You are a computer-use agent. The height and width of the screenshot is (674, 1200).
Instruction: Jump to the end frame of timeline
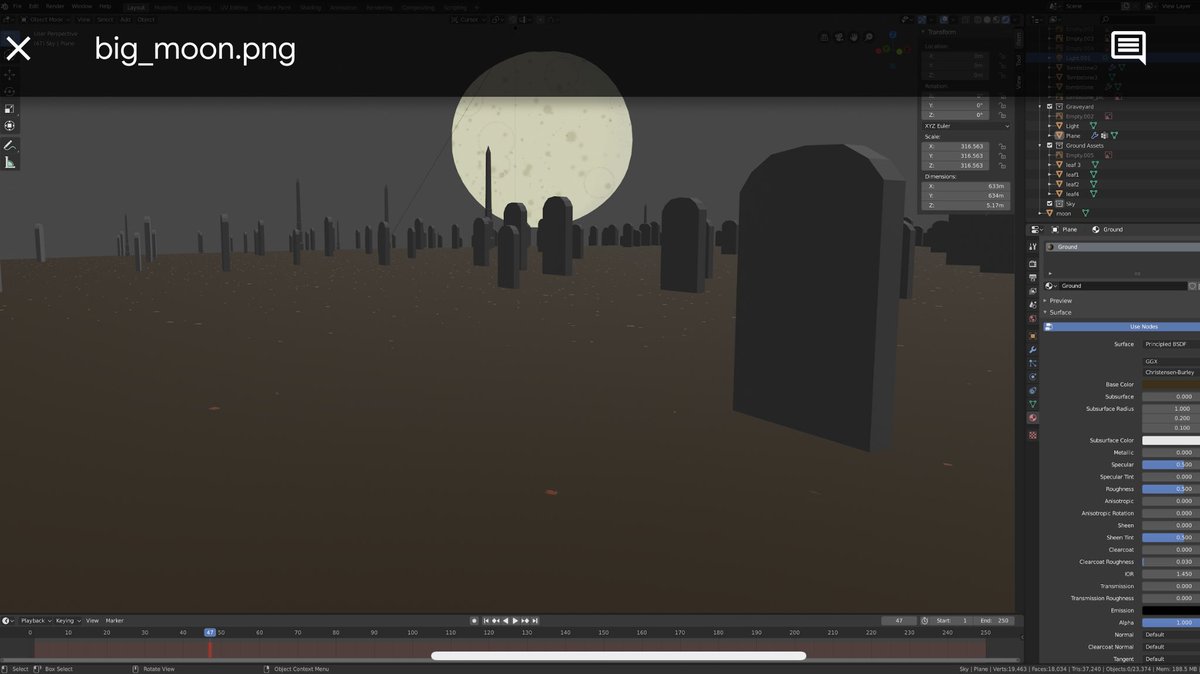(x=535, y=621)
